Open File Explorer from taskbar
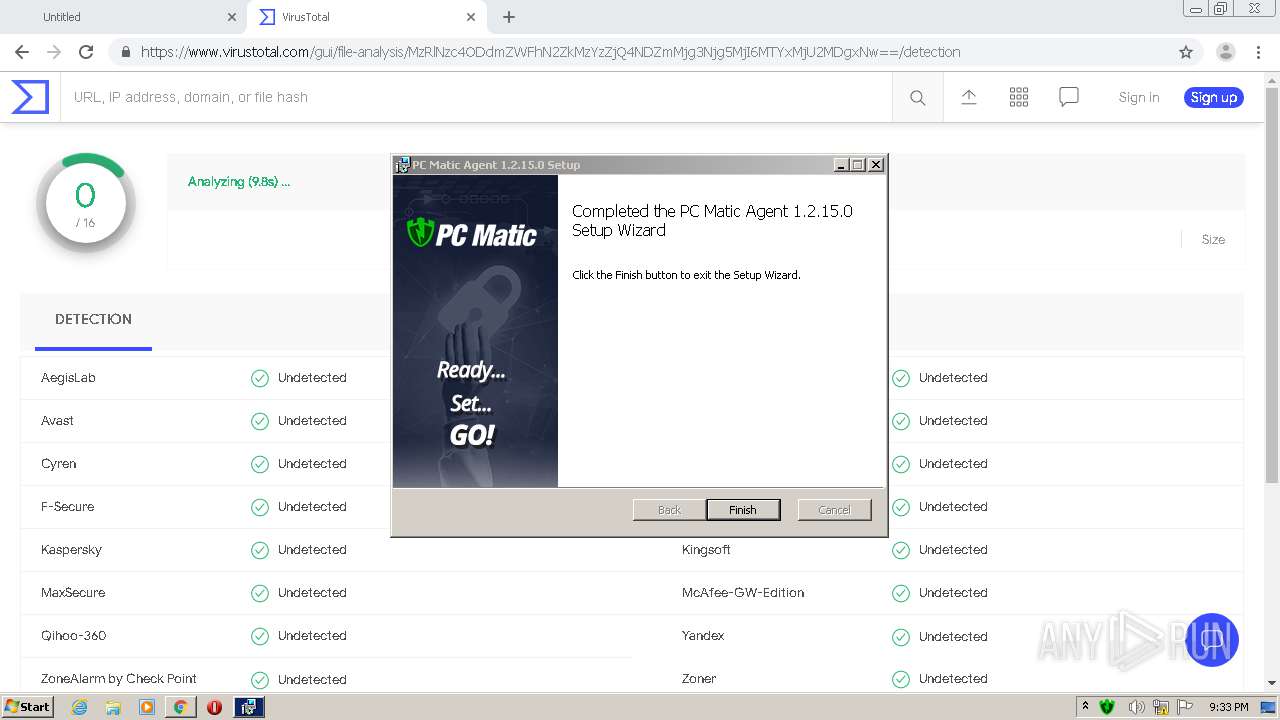 113,707
